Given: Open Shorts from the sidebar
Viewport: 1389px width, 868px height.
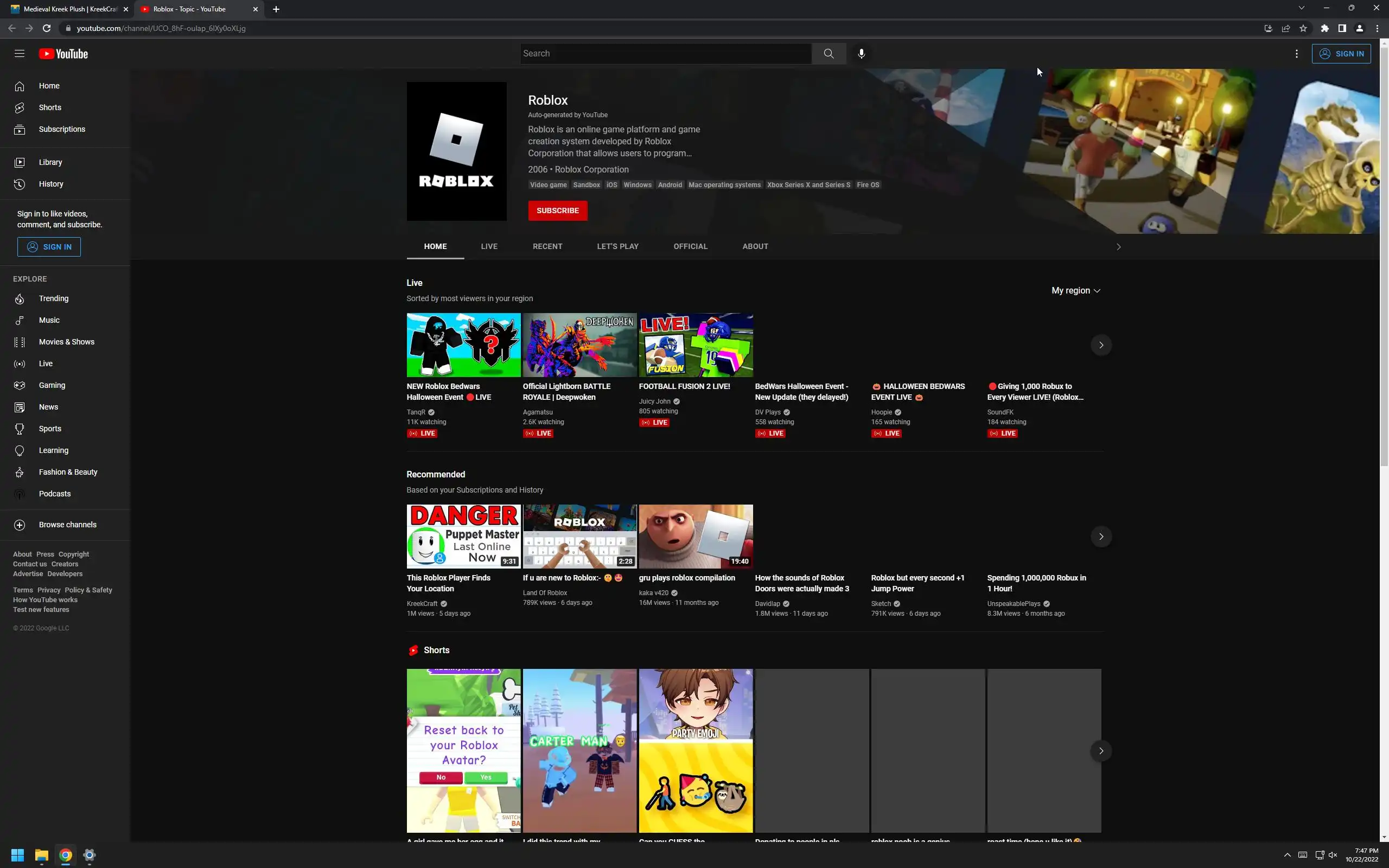Looking at the screenshot, I should [x=50, y=107].
